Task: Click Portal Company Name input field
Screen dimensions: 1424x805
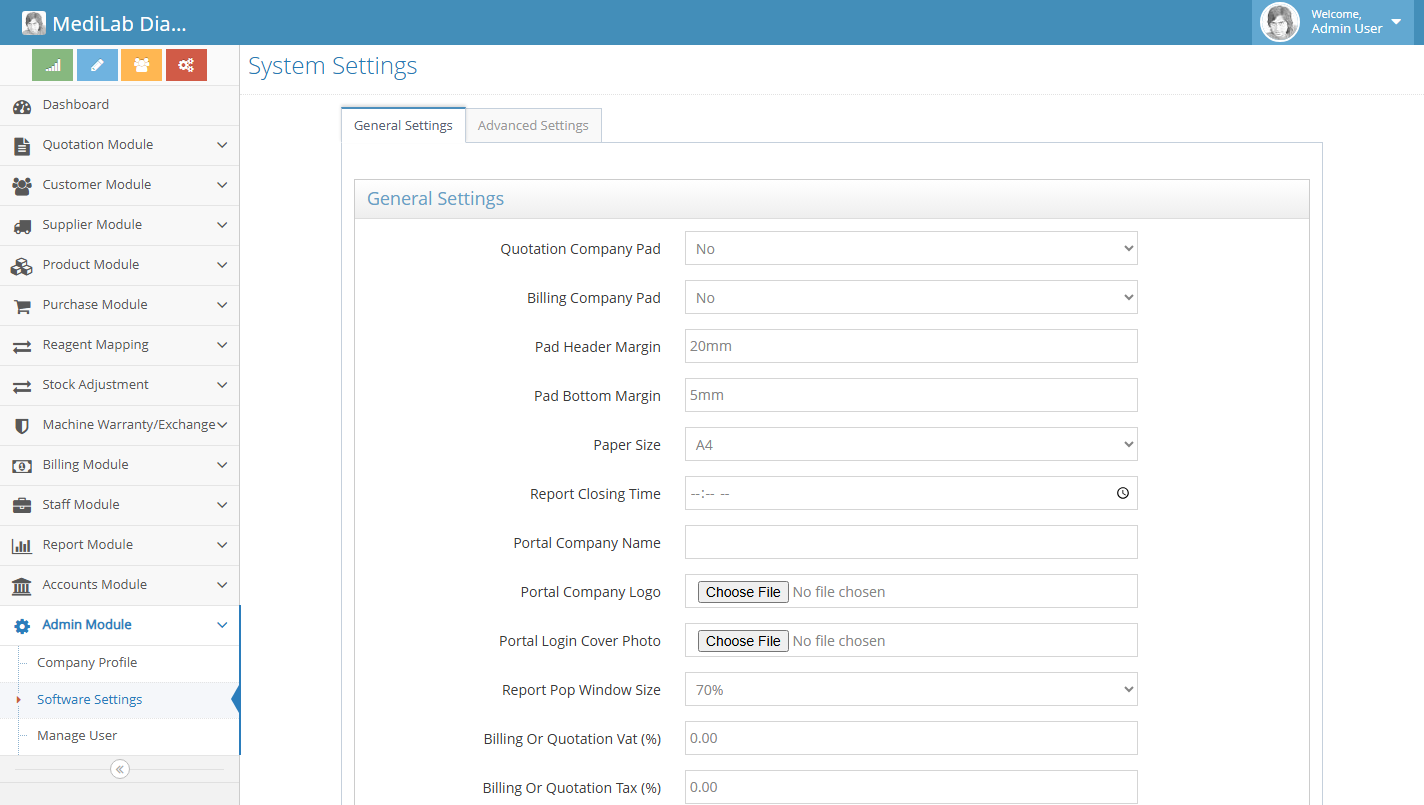Action: (911, 542)
